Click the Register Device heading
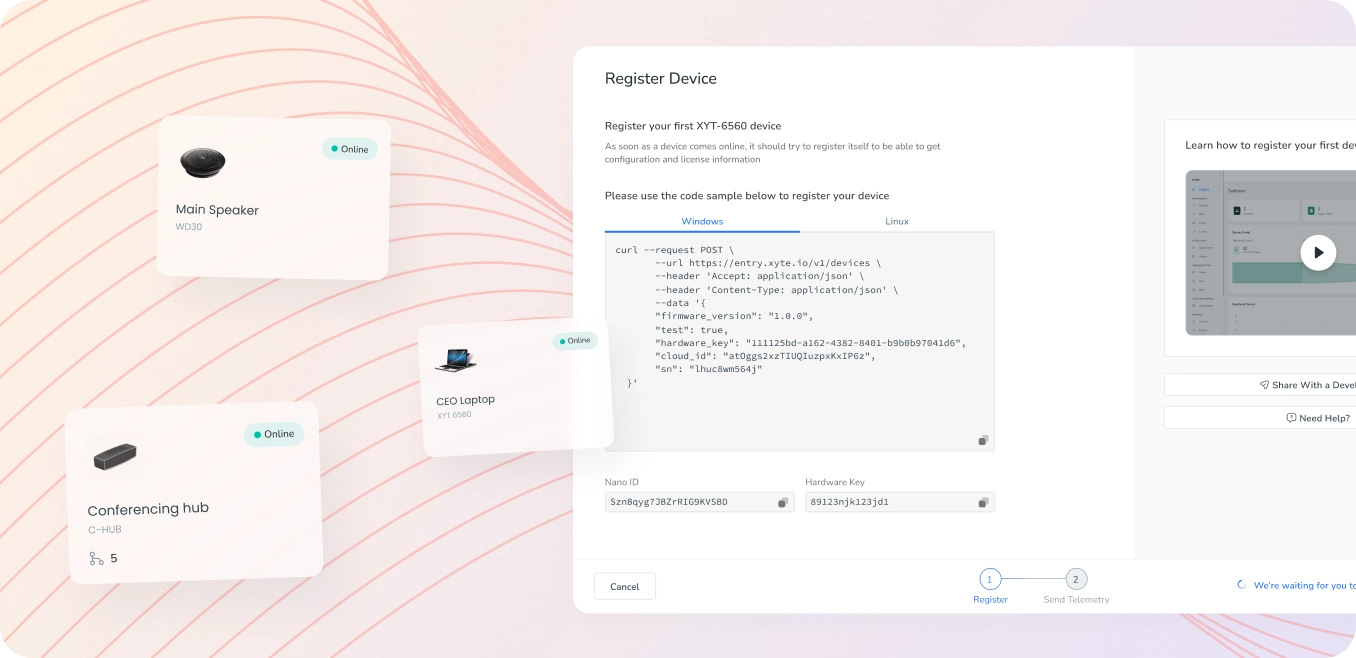Image resolution: width=1356 pixels, height=658 pixels. pos(661,79)
